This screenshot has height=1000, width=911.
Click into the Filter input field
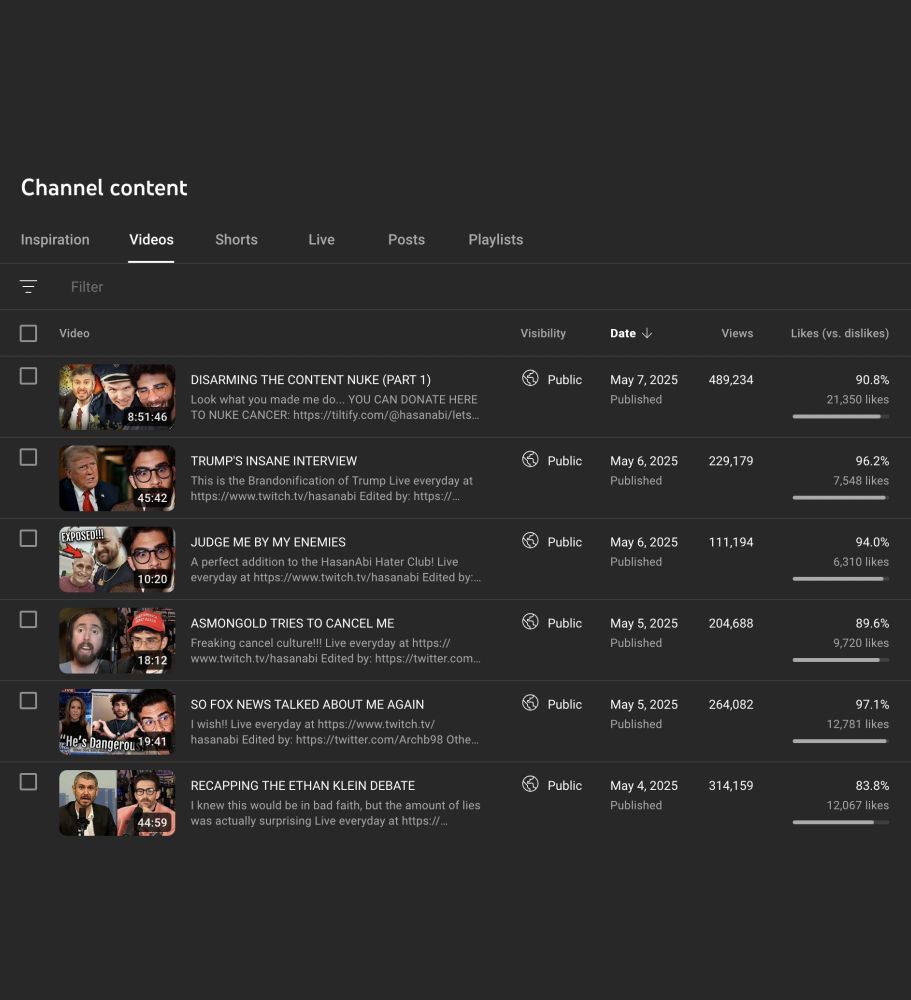coord(87,287)
